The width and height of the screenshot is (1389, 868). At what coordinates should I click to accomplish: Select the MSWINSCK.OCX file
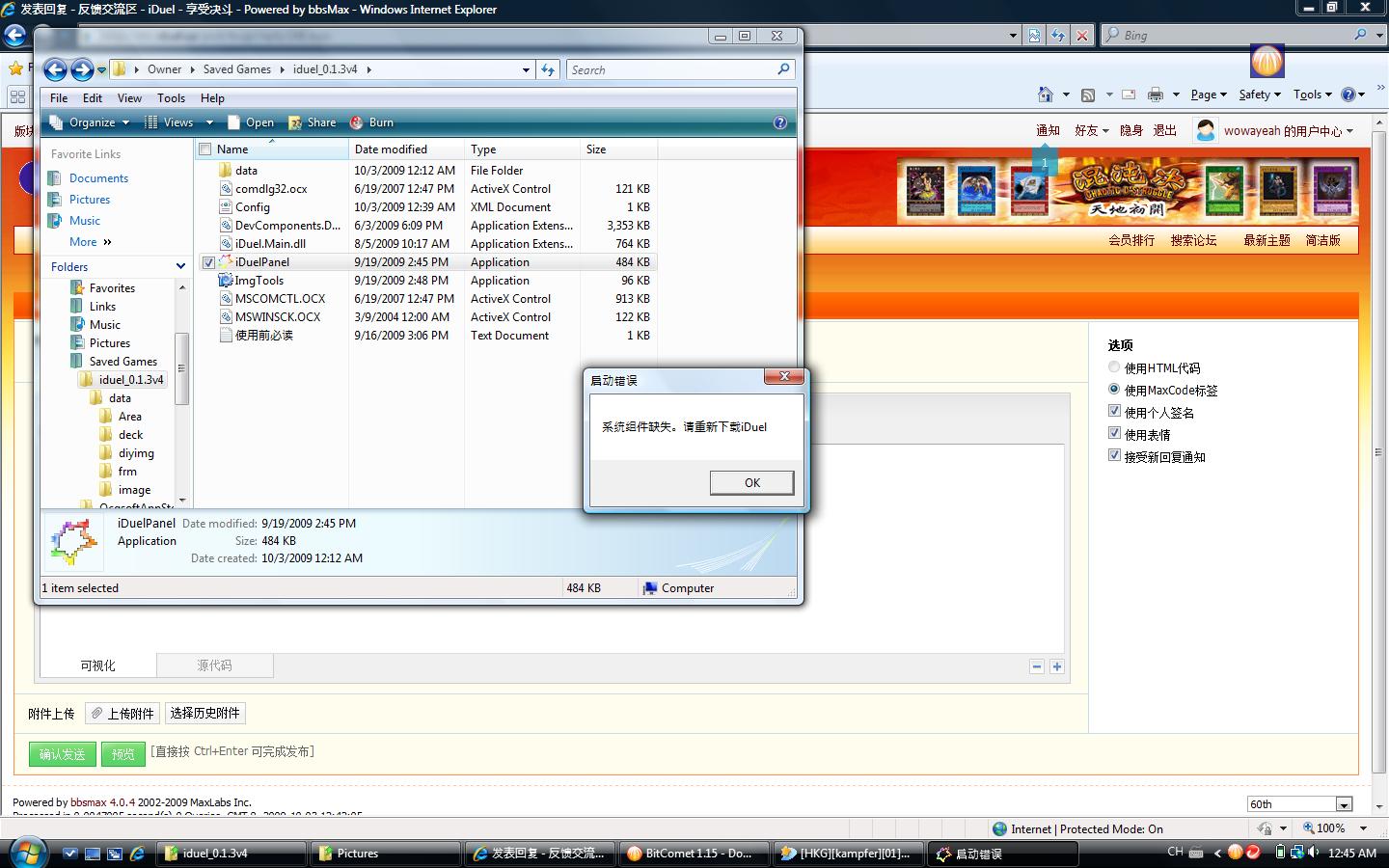tap(277, 317)
